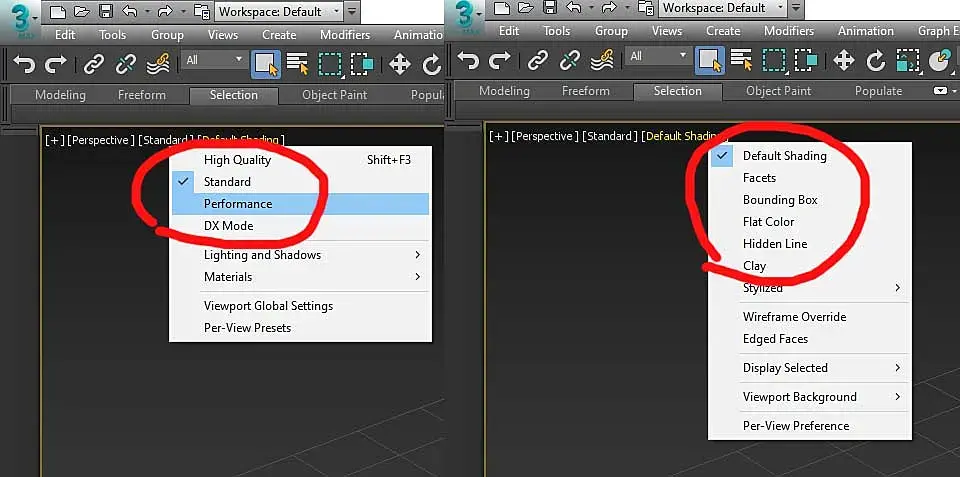The width and height of the screenshot is (960, 477).
Task: Click Select by Name icon in right toolbar
Action: tap(741, 60)
